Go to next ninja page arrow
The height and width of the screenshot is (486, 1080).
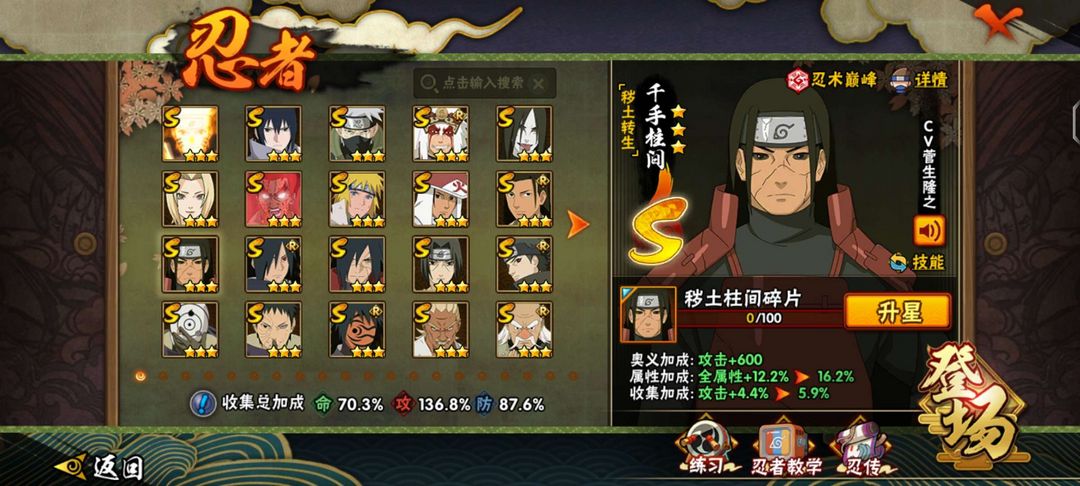click(577, 224)
